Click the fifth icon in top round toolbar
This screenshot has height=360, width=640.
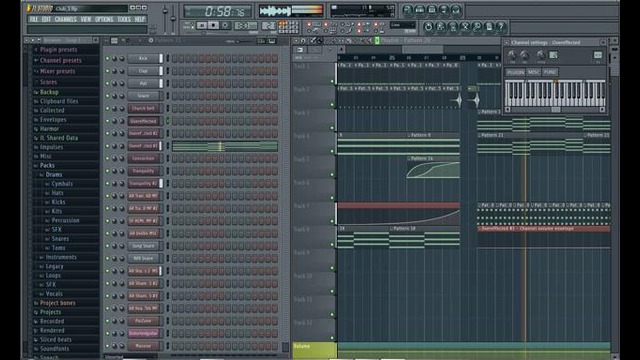(456, 10)
